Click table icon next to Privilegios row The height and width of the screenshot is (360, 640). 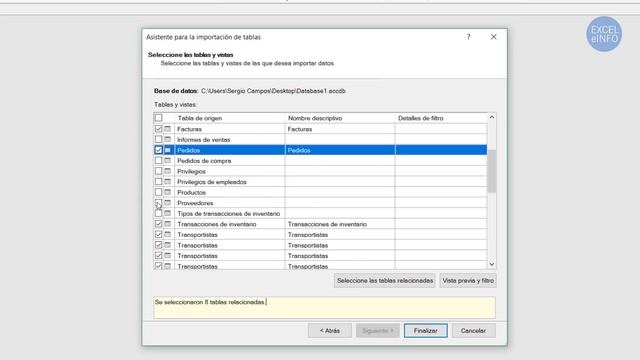tap(168, 171)
